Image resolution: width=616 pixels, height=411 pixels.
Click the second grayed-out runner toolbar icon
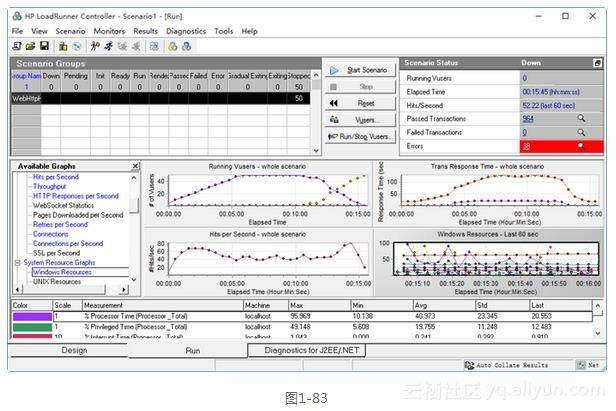[136, 46]
